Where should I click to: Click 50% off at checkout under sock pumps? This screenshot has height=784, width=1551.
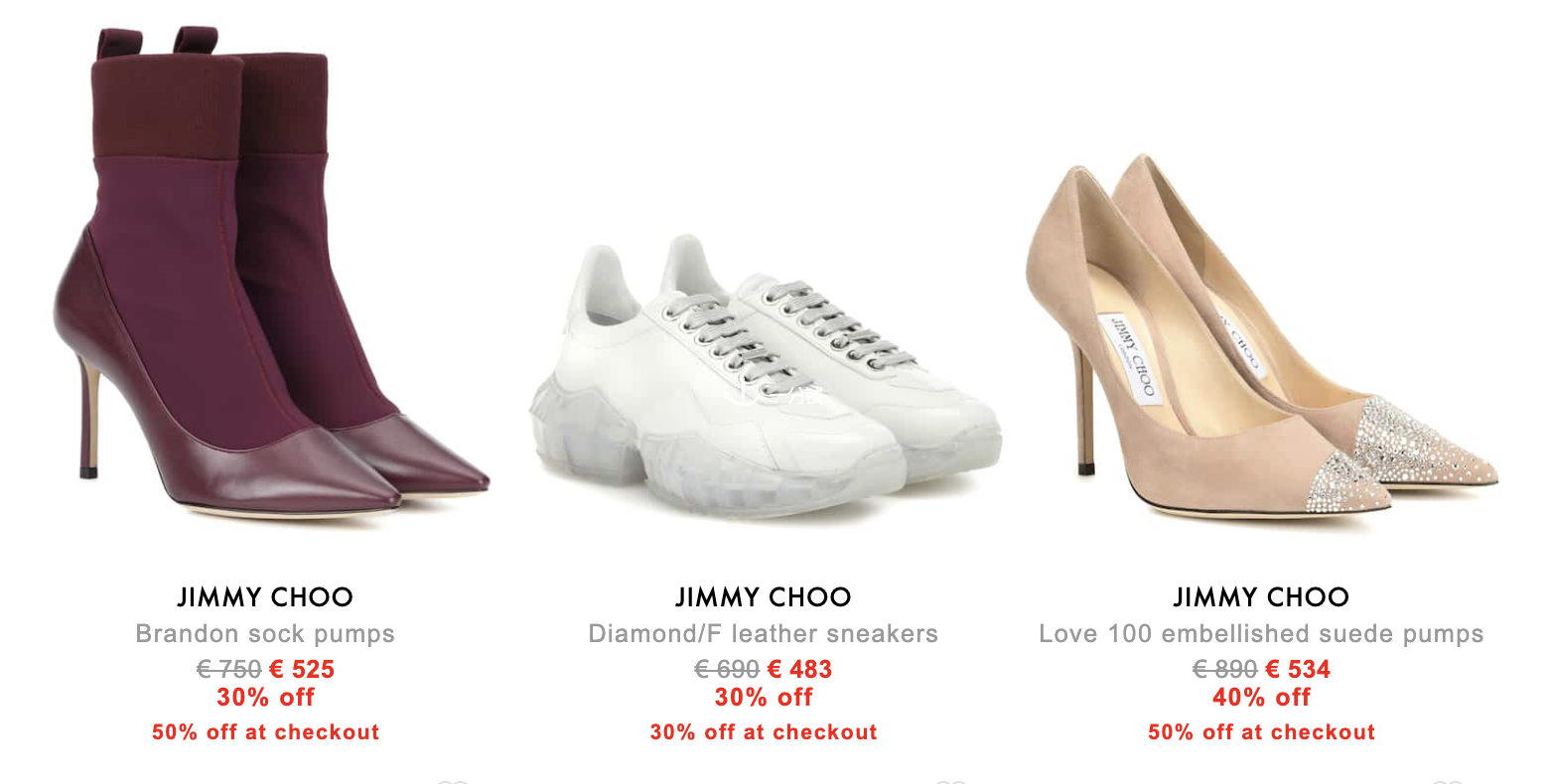tap(265, 732)
